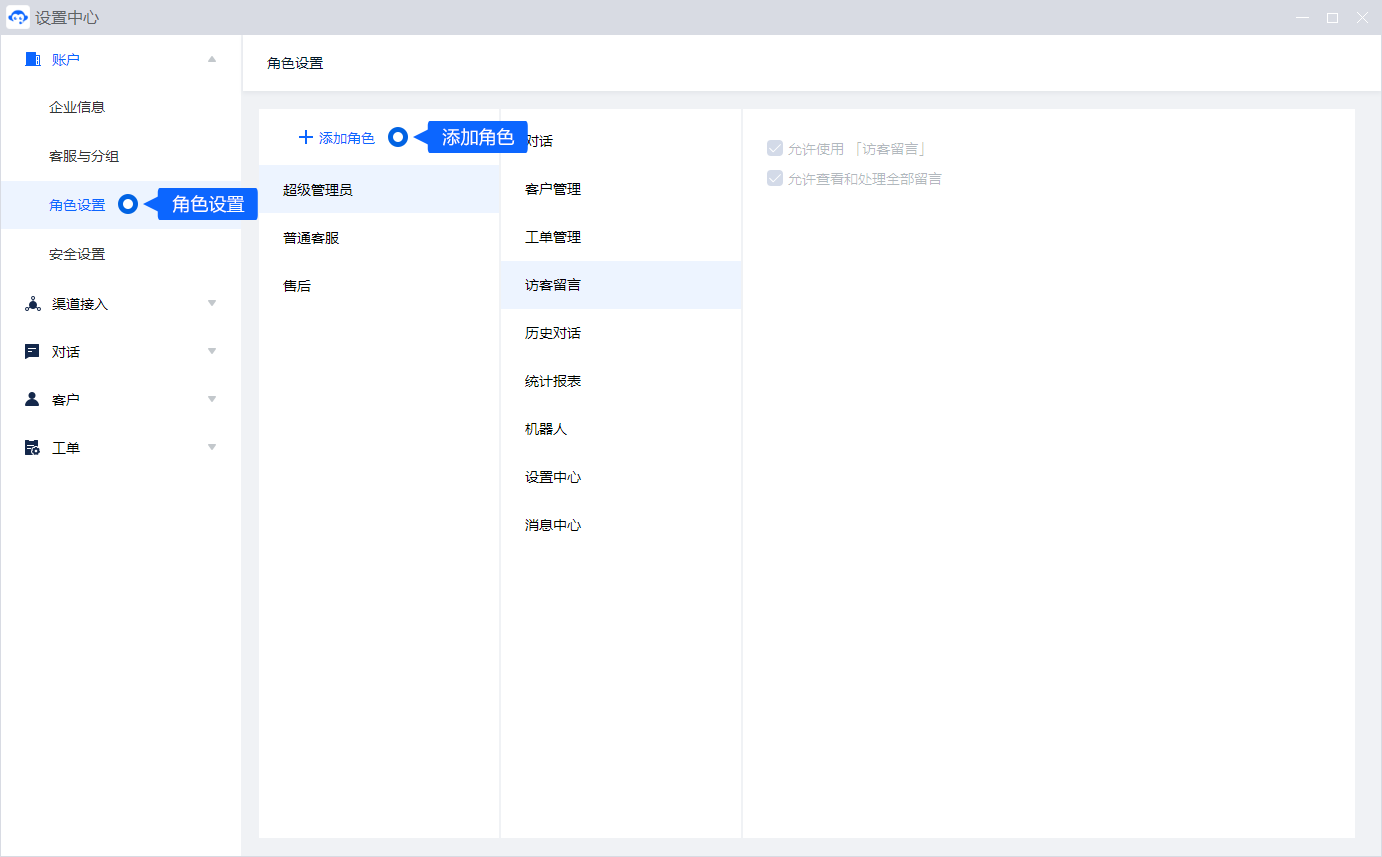Toggle the 允许使用「访客留言」 checkbox

pyautogui.click(x=774, y=149)
